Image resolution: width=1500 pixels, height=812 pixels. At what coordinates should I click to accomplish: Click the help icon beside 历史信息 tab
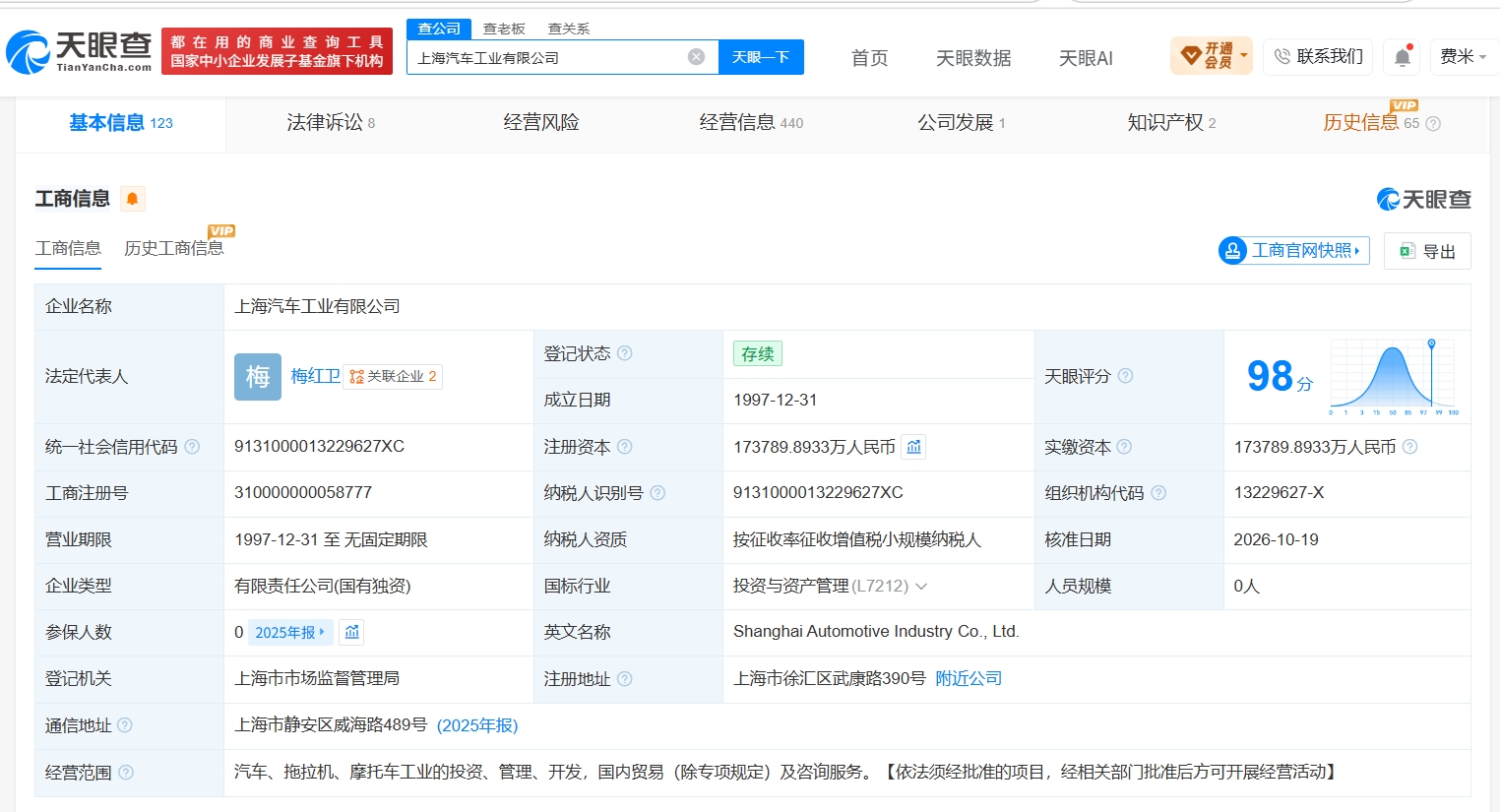(1433, 124)
